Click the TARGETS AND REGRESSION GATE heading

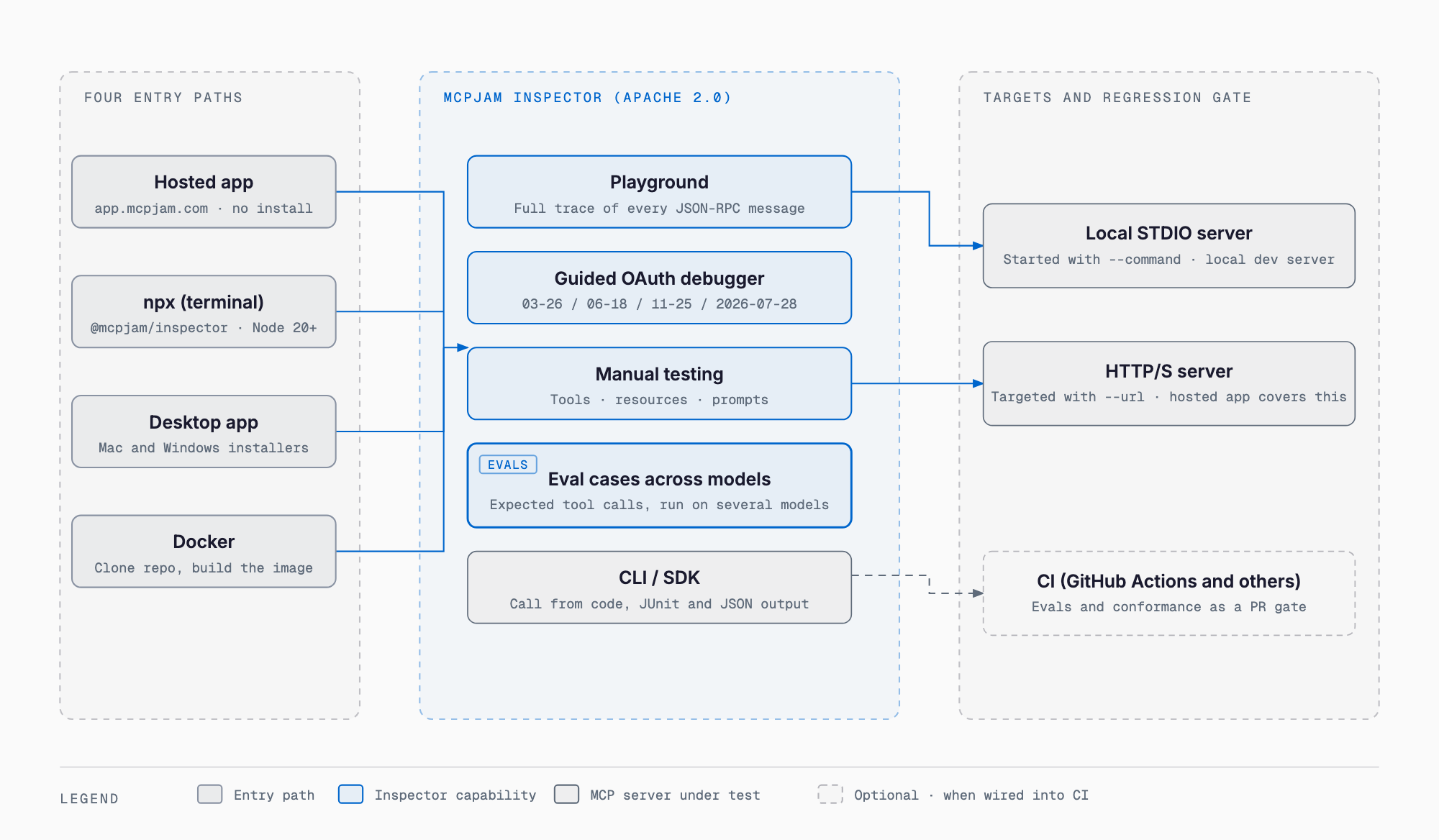1117,98
